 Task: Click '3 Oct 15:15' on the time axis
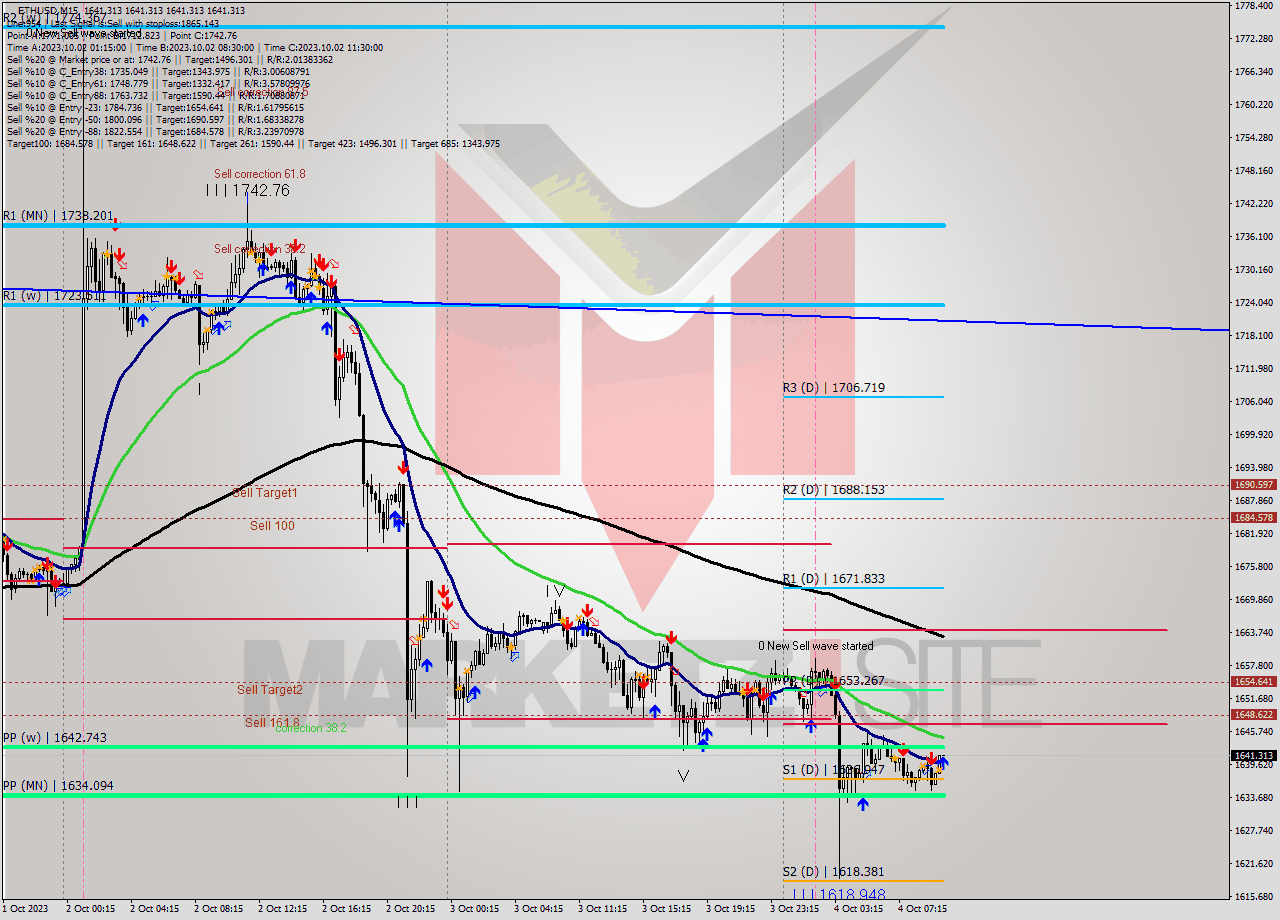(x=668, y=908)
